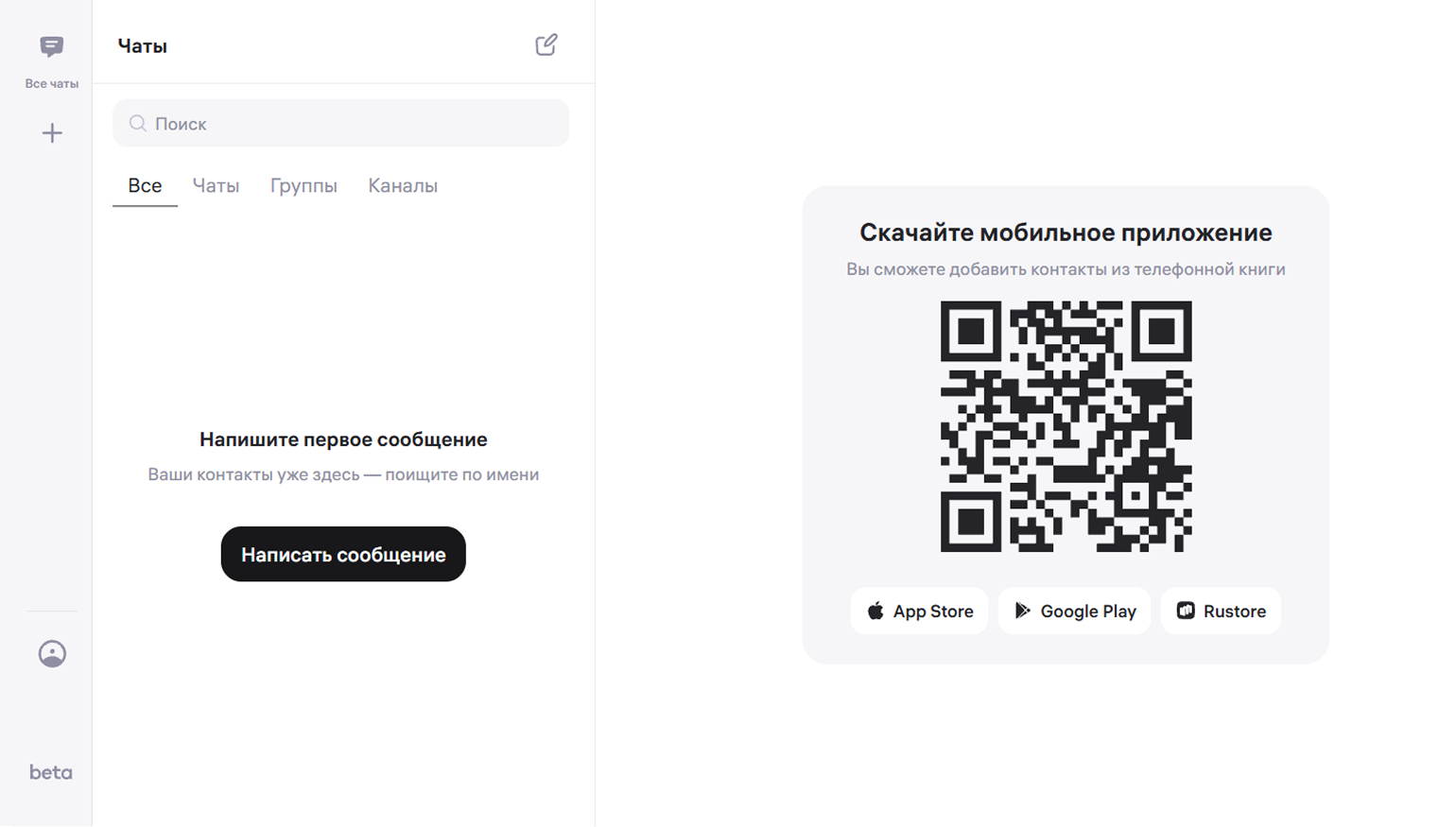The image size is (1456, 827).
Task: Click the QR code image
Action: click(x=1066, y=426)
